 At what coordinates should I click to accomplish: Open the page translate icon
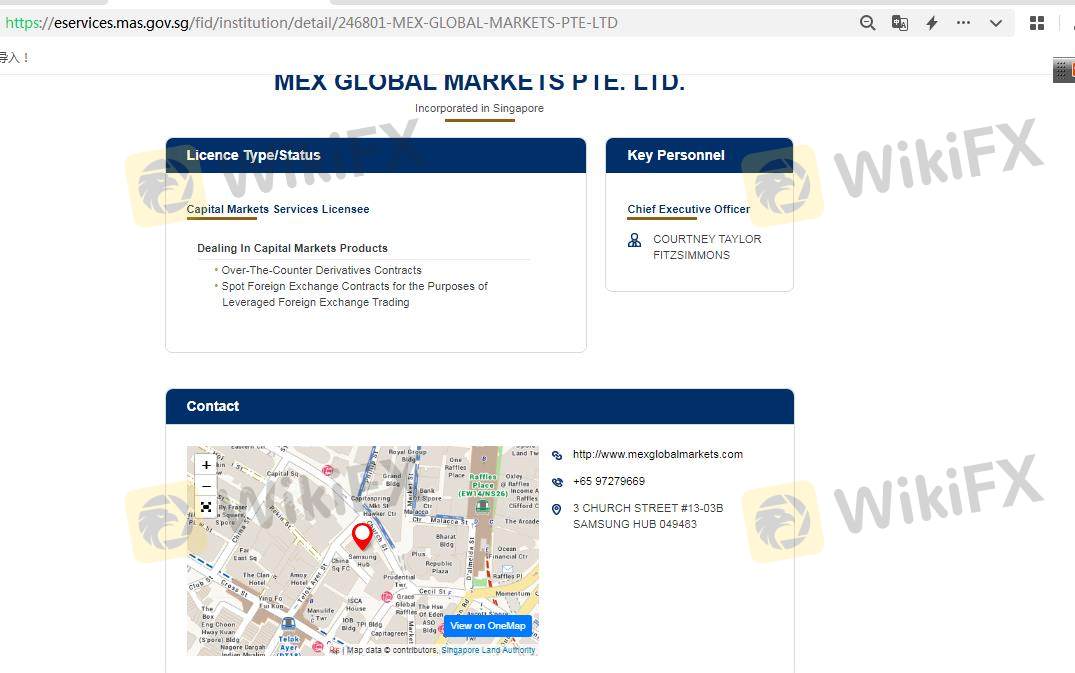tap(900, 23)
